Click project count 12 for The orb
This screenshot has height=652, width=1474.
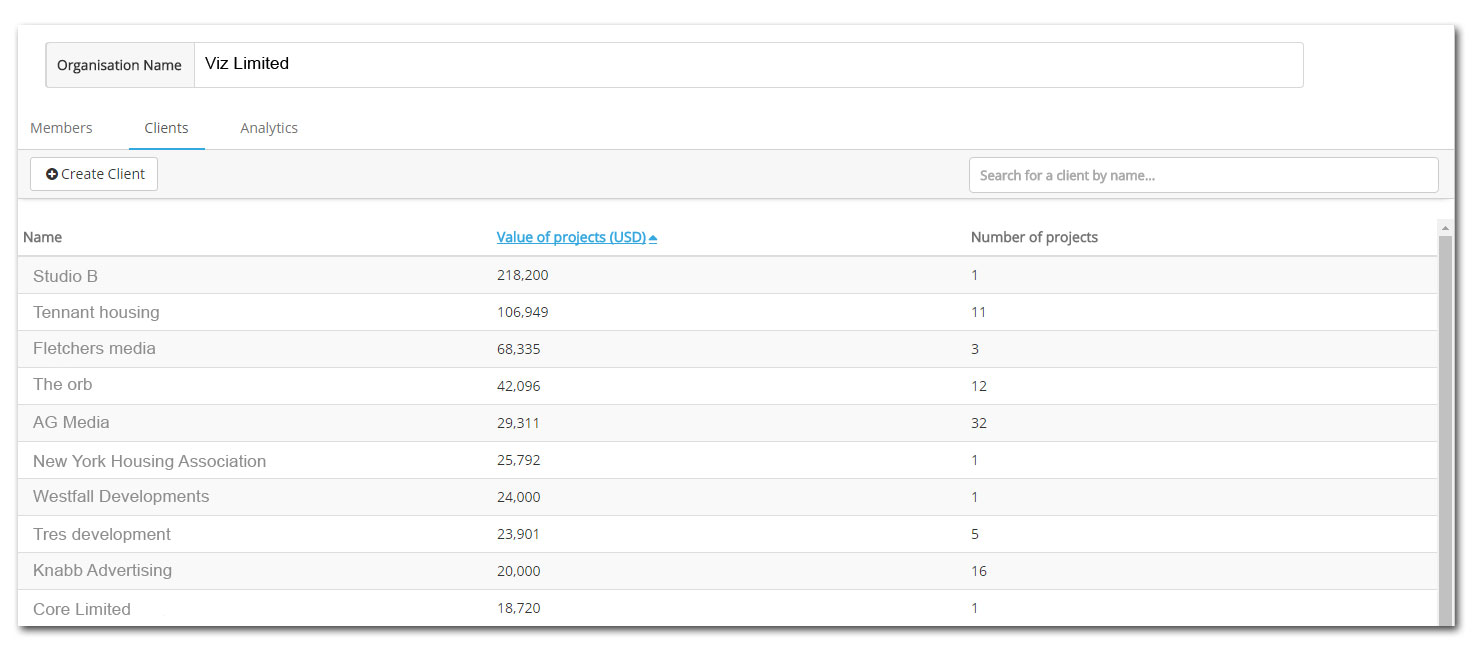[x=978, y=386]
